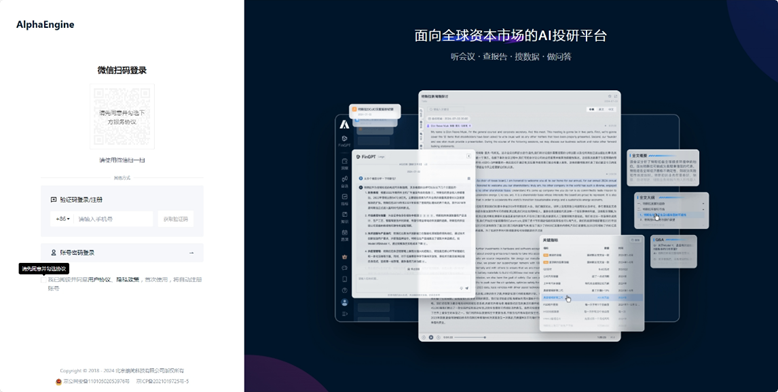Click the 微信扫码登录 heading
The height and width of the screenshot is (392, 778).
click(x=122, y=70)
